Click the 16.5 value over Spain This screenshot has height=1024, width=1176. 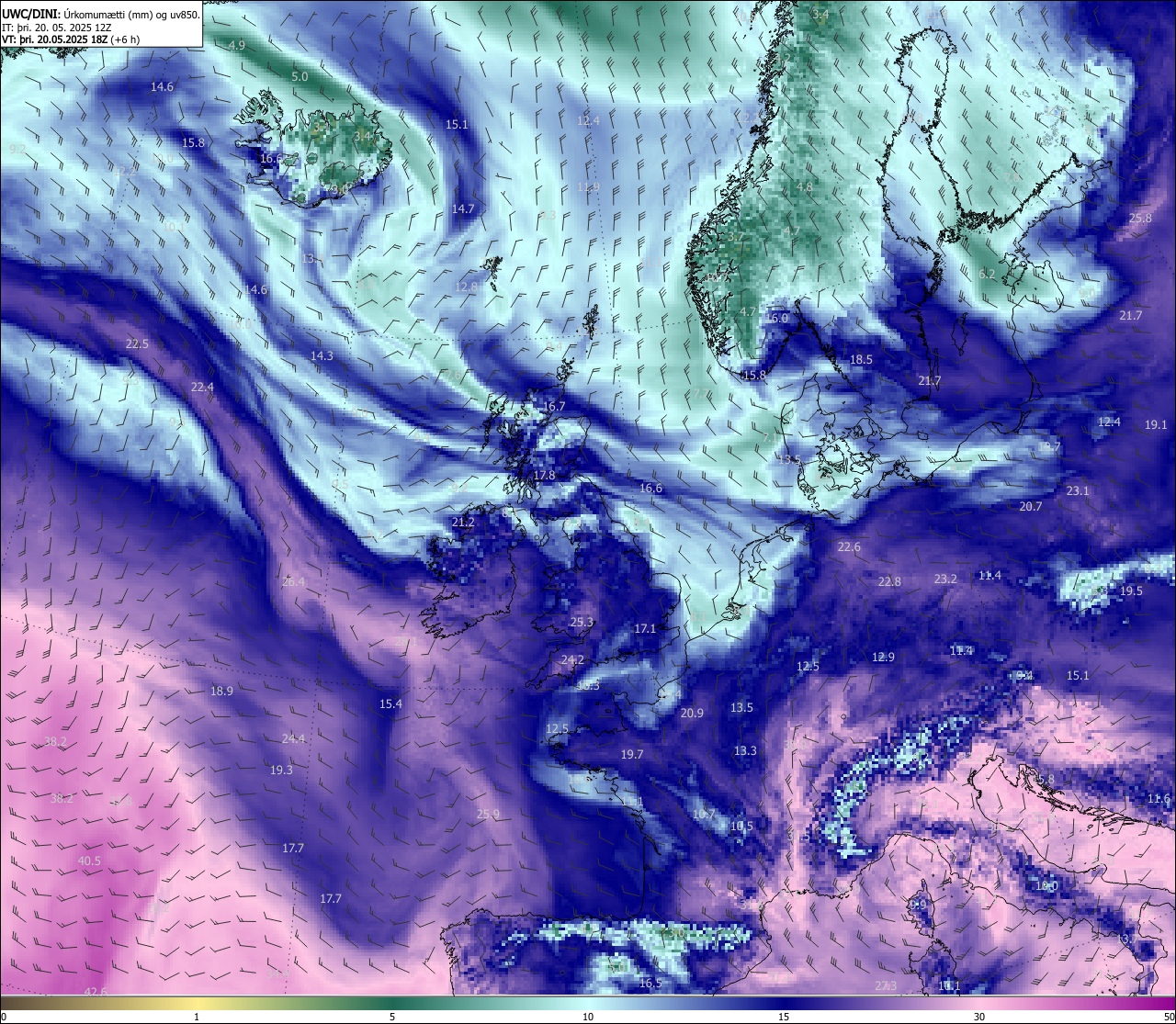(650, 983)
